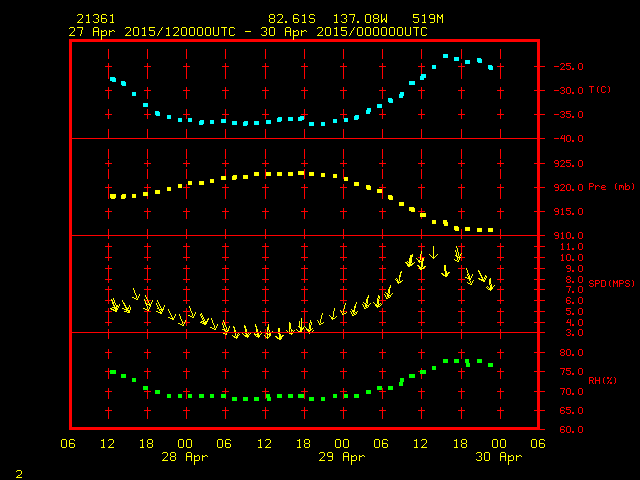Click the 915.0 pressure tick value
640x480 pixels.
tap(568, 212)
